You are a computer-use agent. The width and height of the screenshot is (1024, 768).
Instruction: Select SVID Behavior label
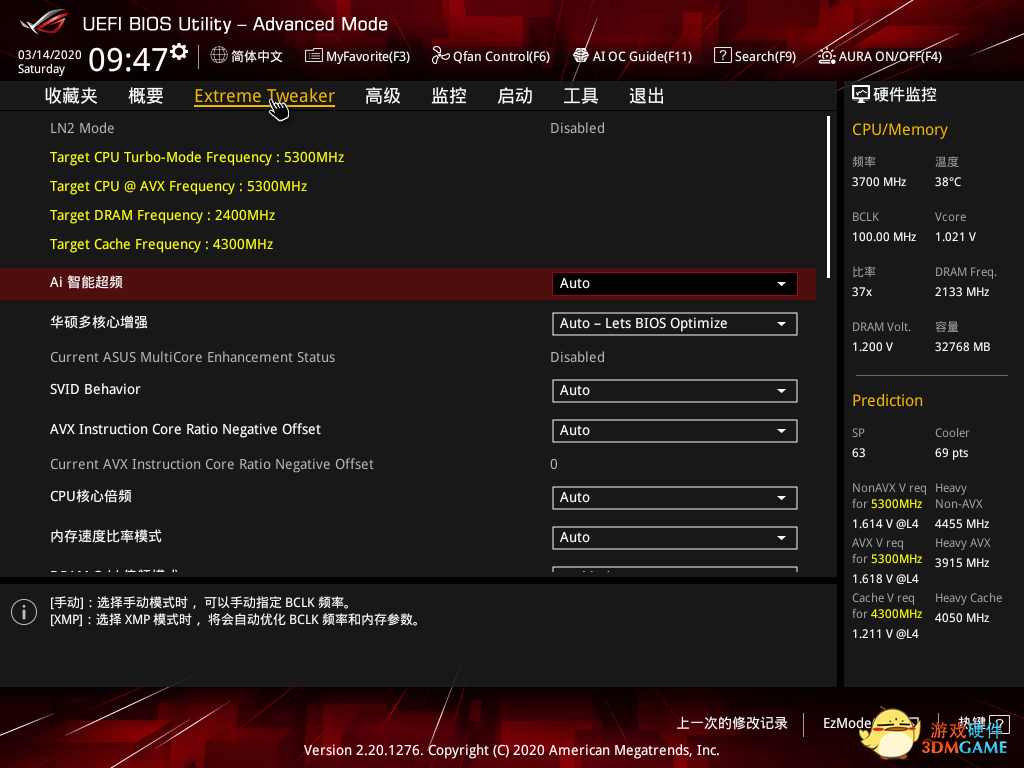tap(95, 389)
